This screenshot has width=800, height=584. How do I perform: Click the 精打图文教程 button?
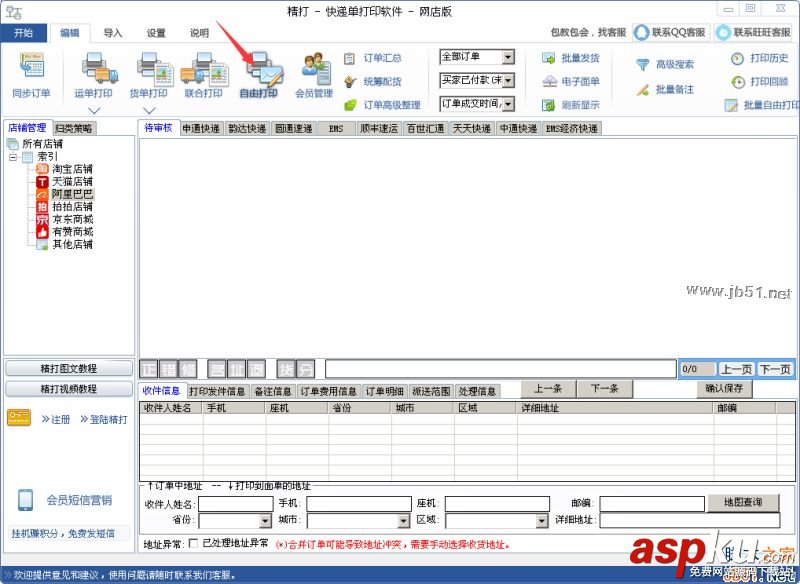[x=69, y=368]
